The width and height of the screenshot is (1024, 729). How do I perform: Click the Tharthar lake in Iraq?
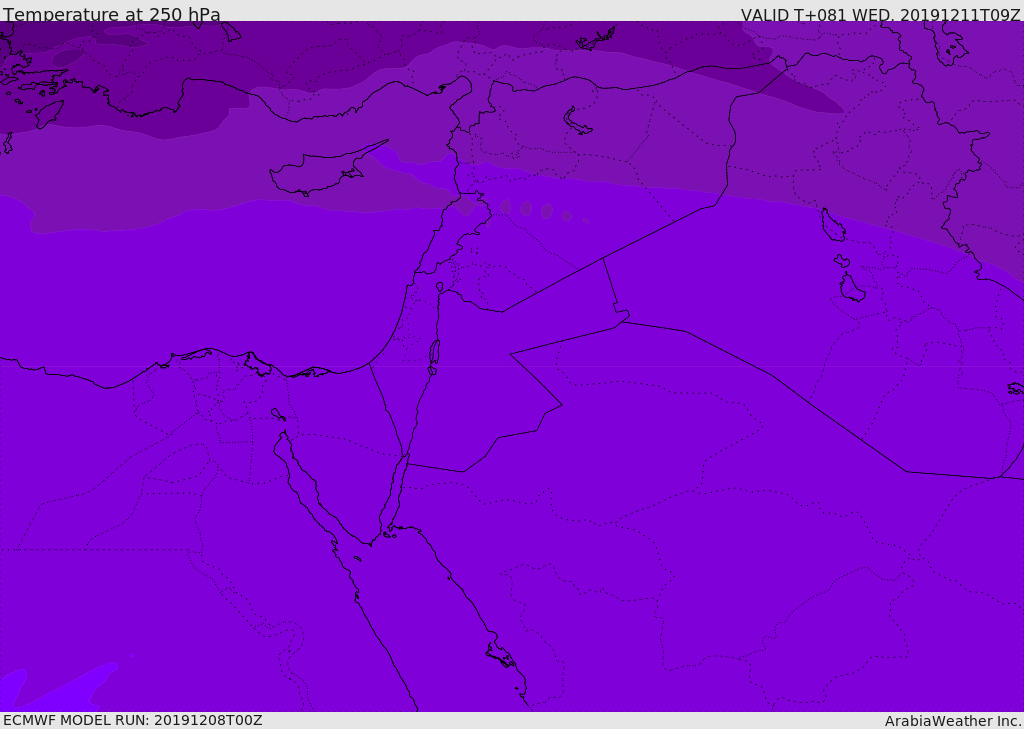pyautogui.click(x=833, y=225)
